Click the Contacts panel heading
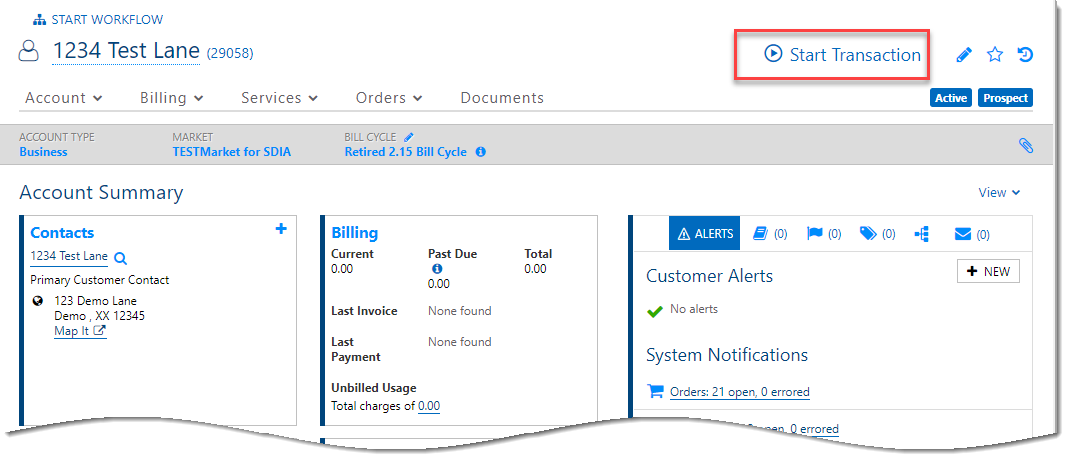The width and height of the screenshot is (1067, 460). tap(62, 233)
